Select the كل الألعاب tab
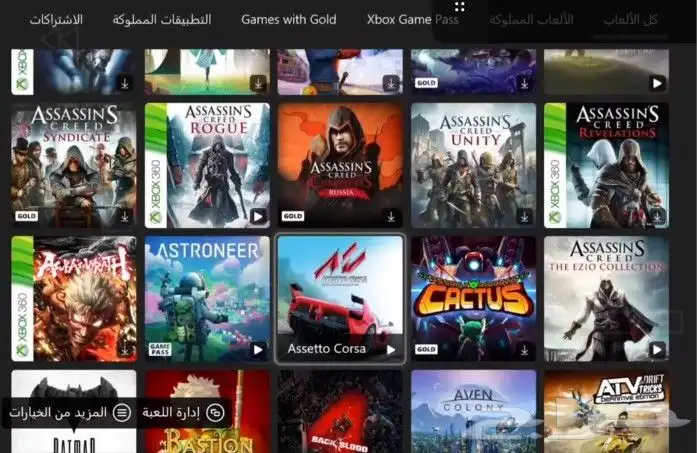This screenshot has height=453, width=697. (630, 20)
